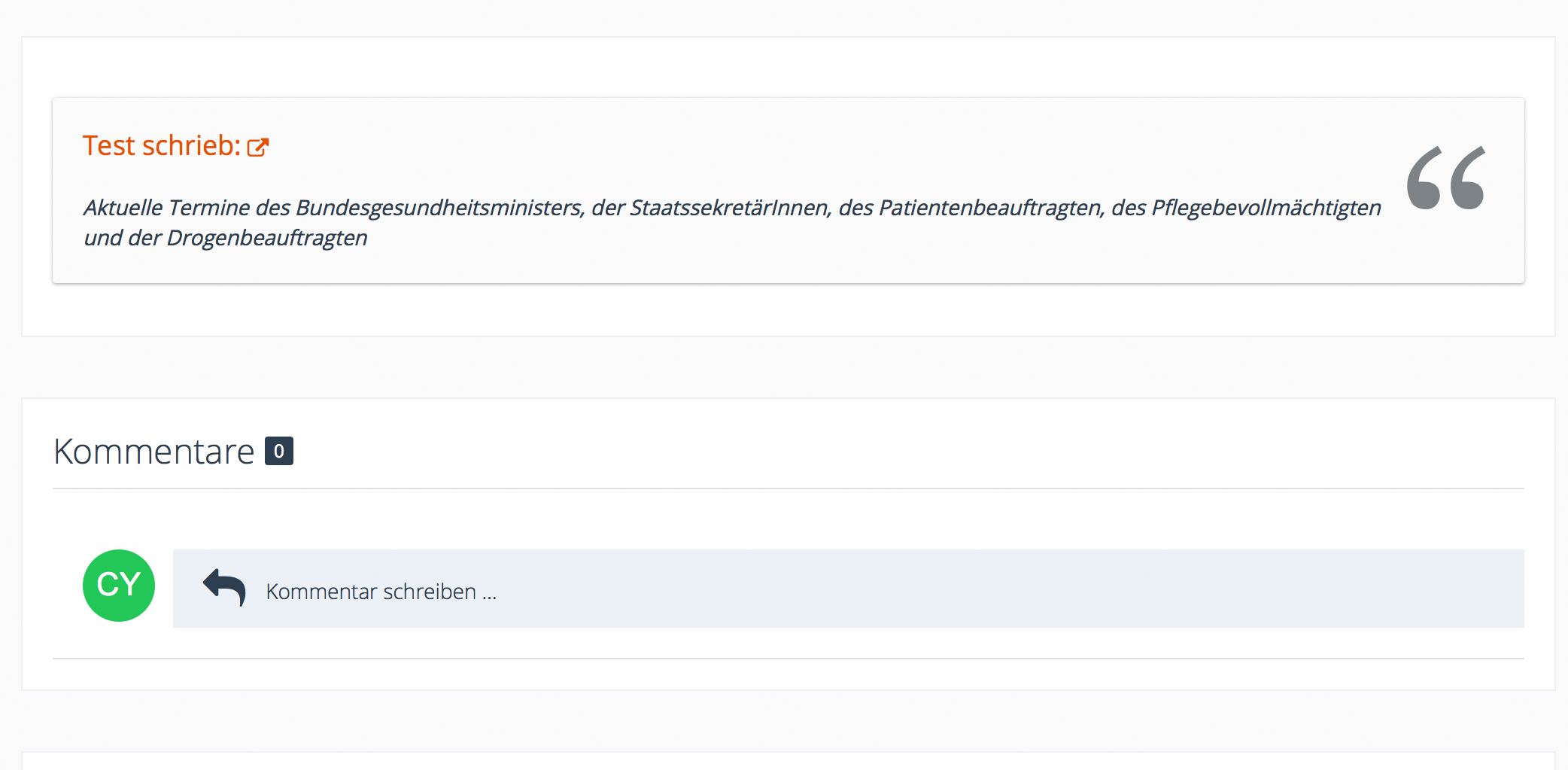Click the word "Patientenbeauftragten" in the quote
The width and height of the screenshot is (1568, 770).
click(x=992, y=208)
